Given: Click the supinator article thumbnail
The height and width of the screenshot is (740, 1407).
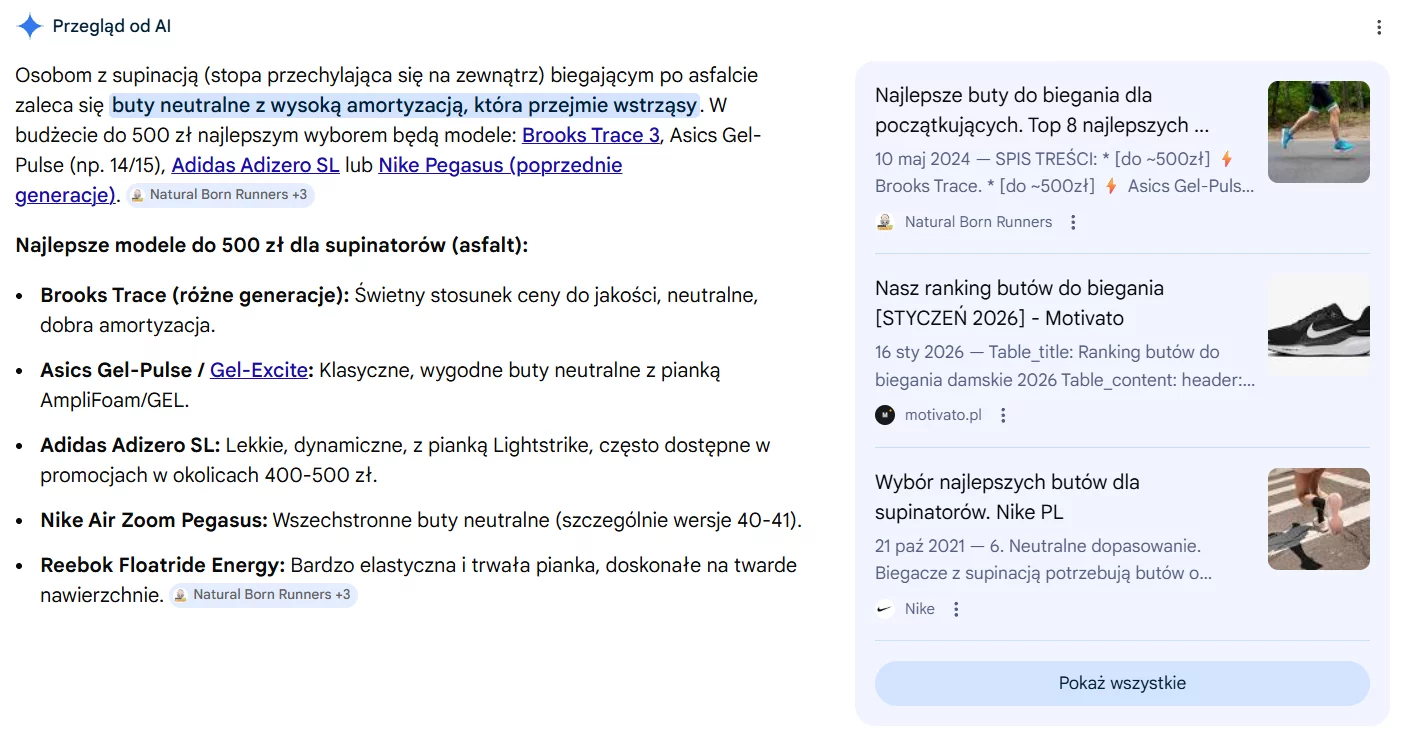Looking at the screenshot, I should (1318, 519).
